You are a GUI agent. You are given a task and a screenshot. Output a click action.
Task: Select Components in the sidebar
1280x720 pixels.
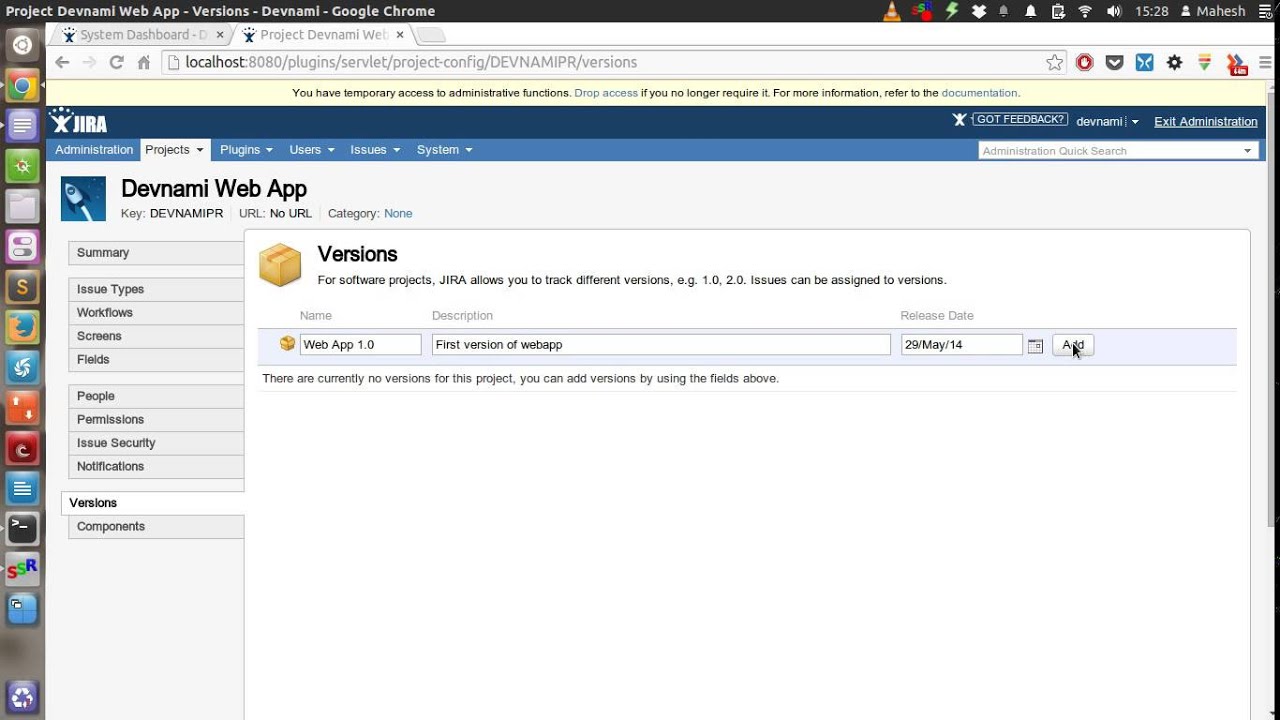tap(156, 527)
